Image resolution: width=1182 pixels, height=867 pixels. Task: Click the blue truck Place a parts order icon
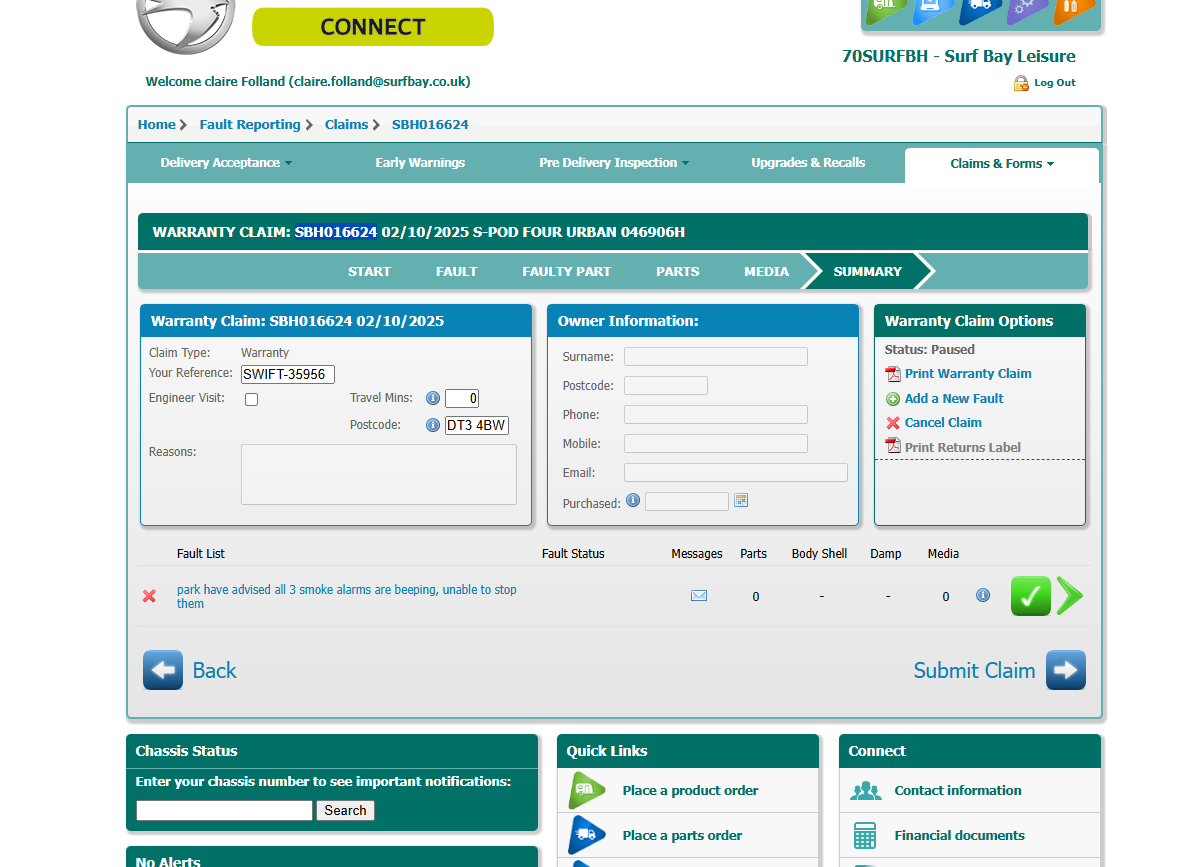coord(587,835)
